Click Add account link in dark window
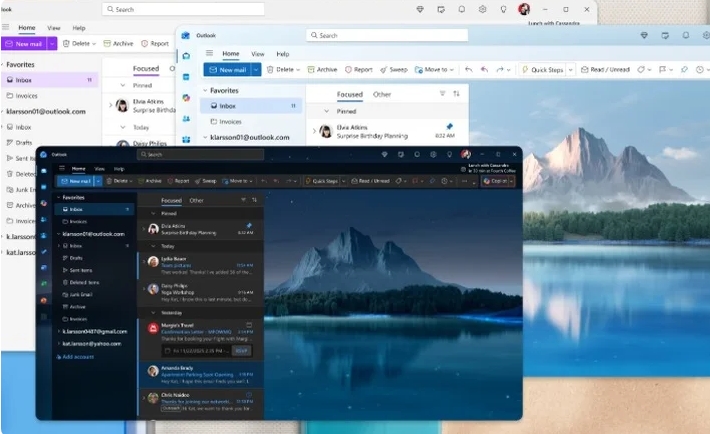Image resolution: width=710 pixels, height=434 pixels. tap(75, 357)
